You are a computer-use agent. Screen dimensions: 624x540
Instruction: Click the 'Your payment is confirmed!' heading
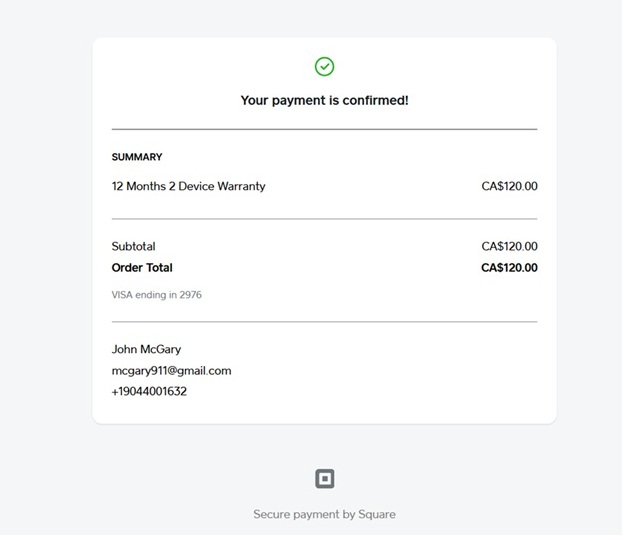coord(324,101)
